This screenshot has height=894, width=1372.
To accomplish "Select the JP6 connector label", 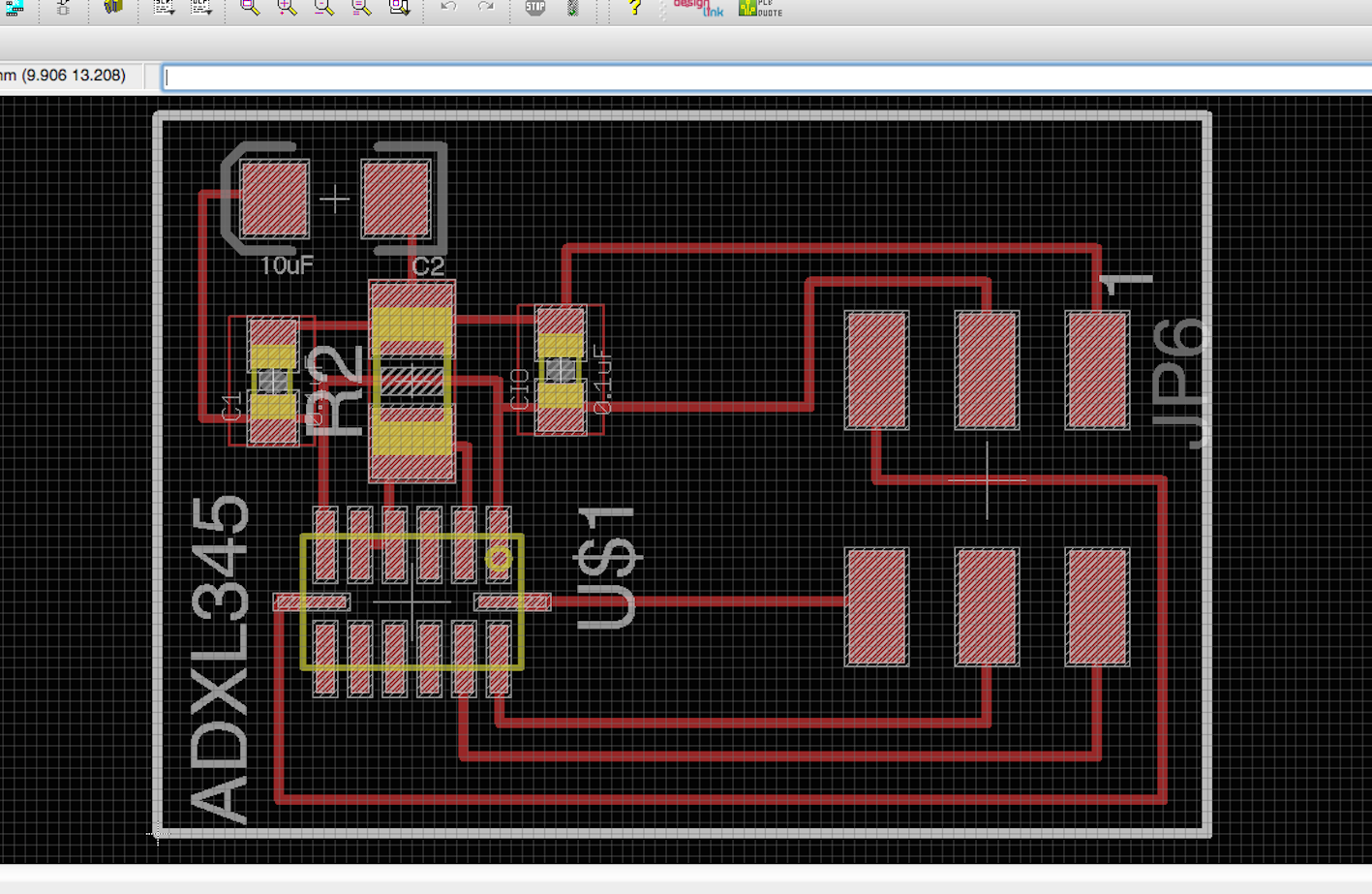I will pos(1180,384).
